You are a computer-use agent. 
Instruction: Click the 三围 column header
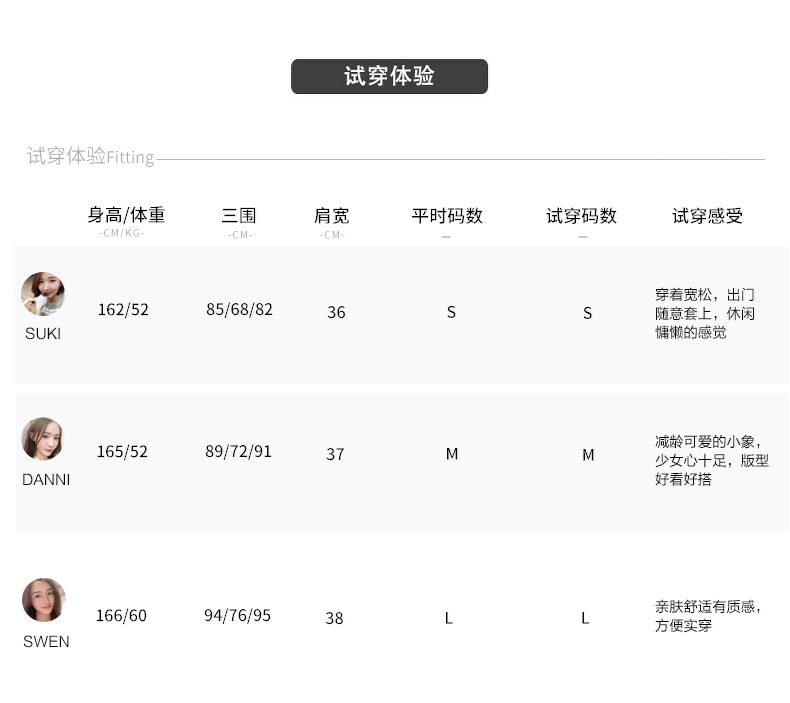click(x=239, y=215)
